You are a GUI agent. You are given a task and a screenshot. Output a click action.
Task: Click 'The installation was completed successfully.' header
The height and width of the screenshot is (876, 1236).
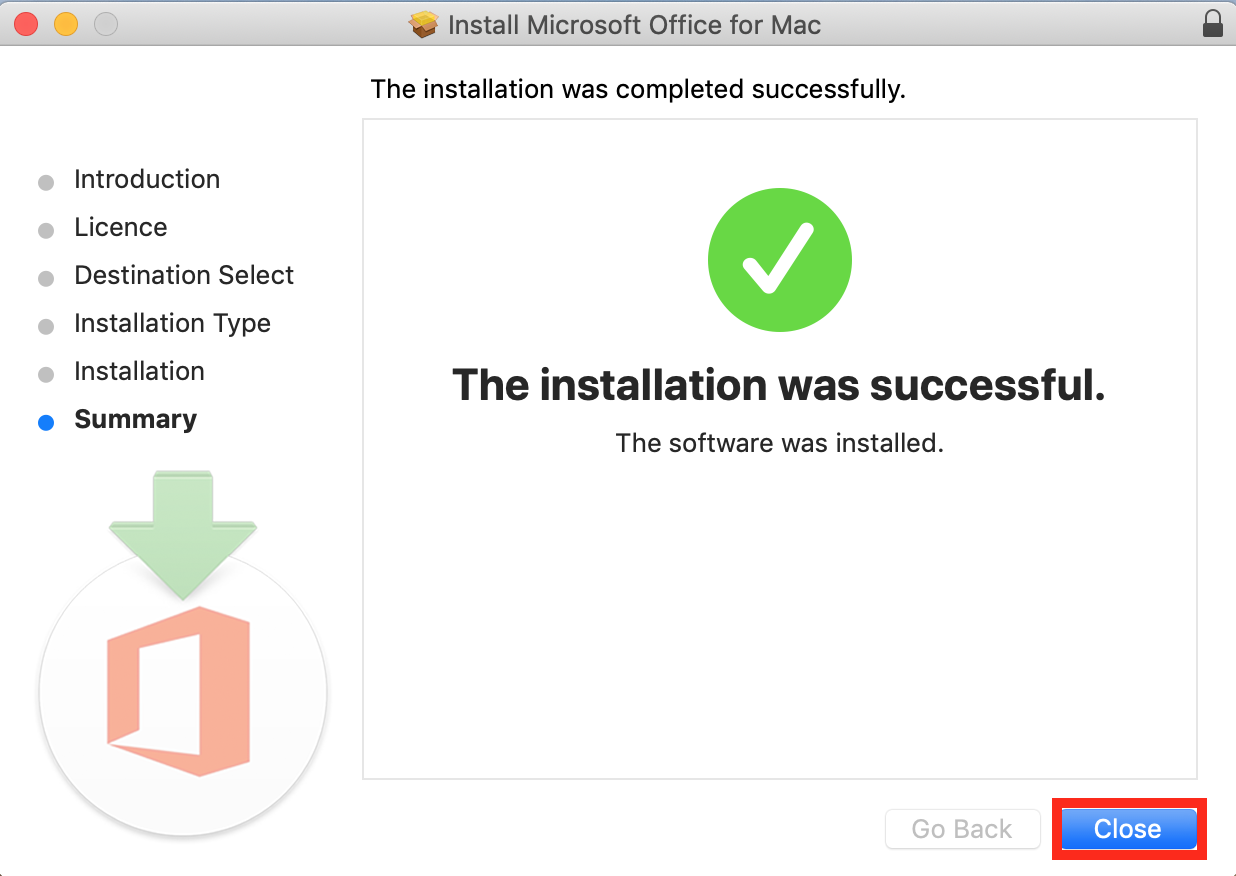638,89
